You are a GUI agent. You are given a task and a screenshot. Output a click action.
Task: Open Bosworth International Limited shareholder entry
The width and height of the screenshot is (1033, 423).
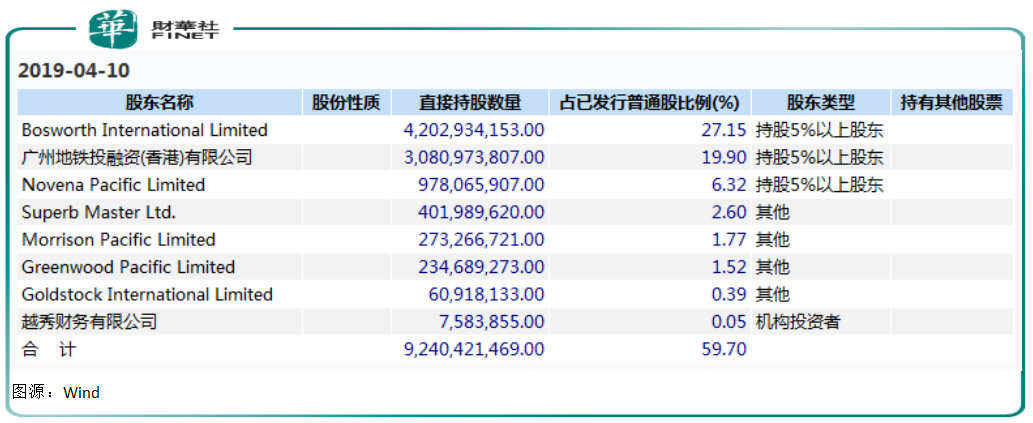(x=145, y=130)
